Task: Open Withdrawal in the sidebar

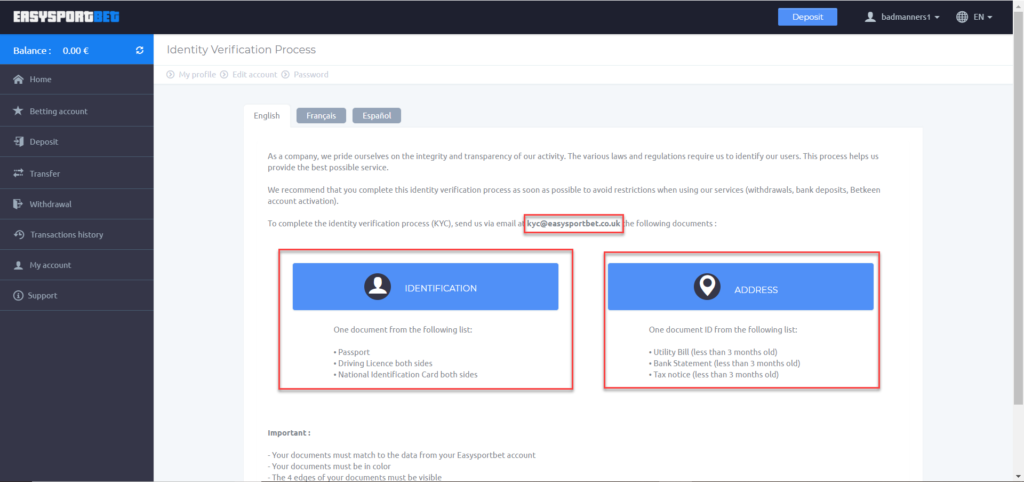Action: pyautogui.click(x=76, y=204)
